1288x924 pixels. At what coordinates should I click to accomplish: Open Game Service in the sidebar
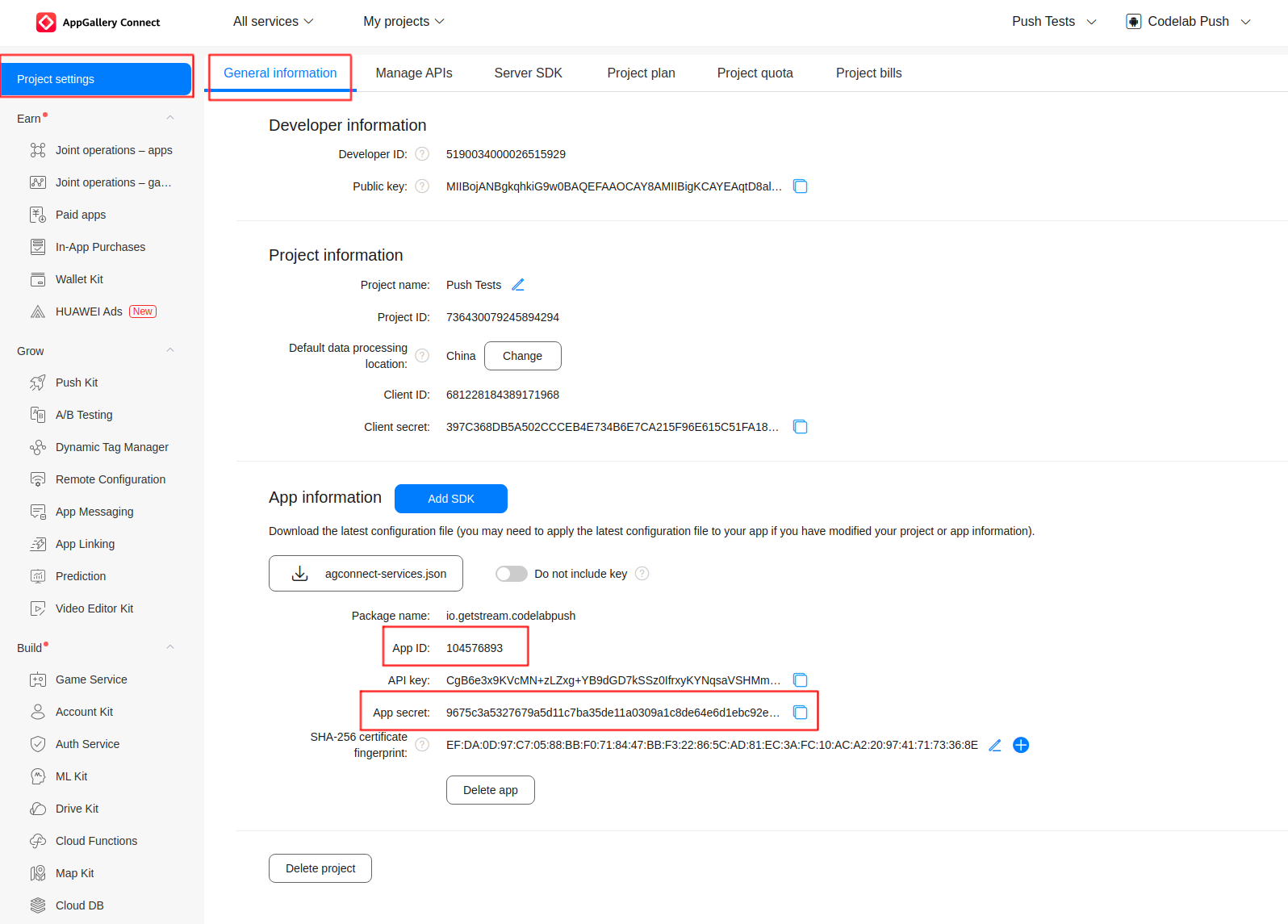tap(91, 679)
